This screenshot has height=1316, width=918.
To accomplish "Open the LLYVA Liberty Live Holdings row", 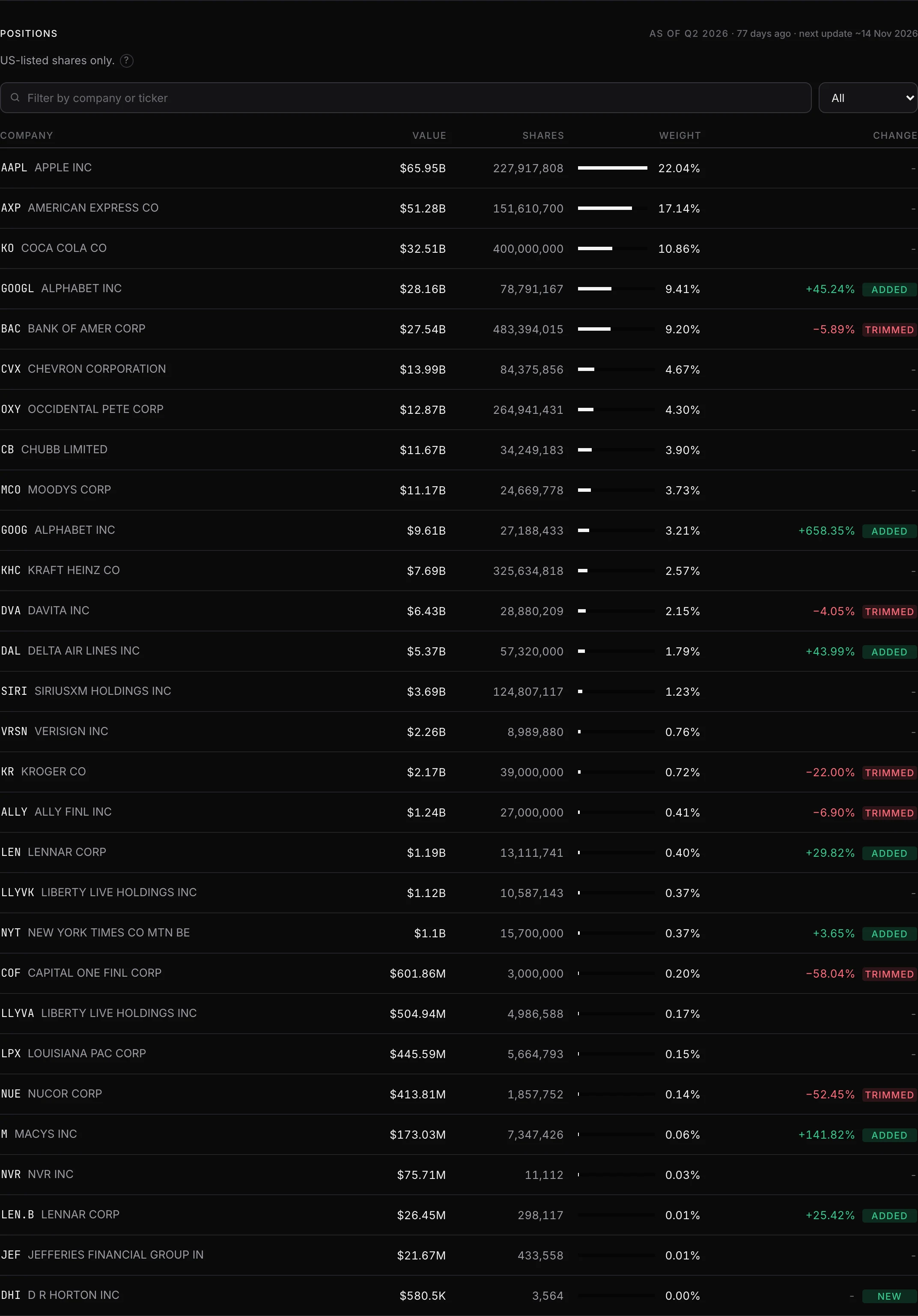I will pyautogui.click(x=459, y=1014).
